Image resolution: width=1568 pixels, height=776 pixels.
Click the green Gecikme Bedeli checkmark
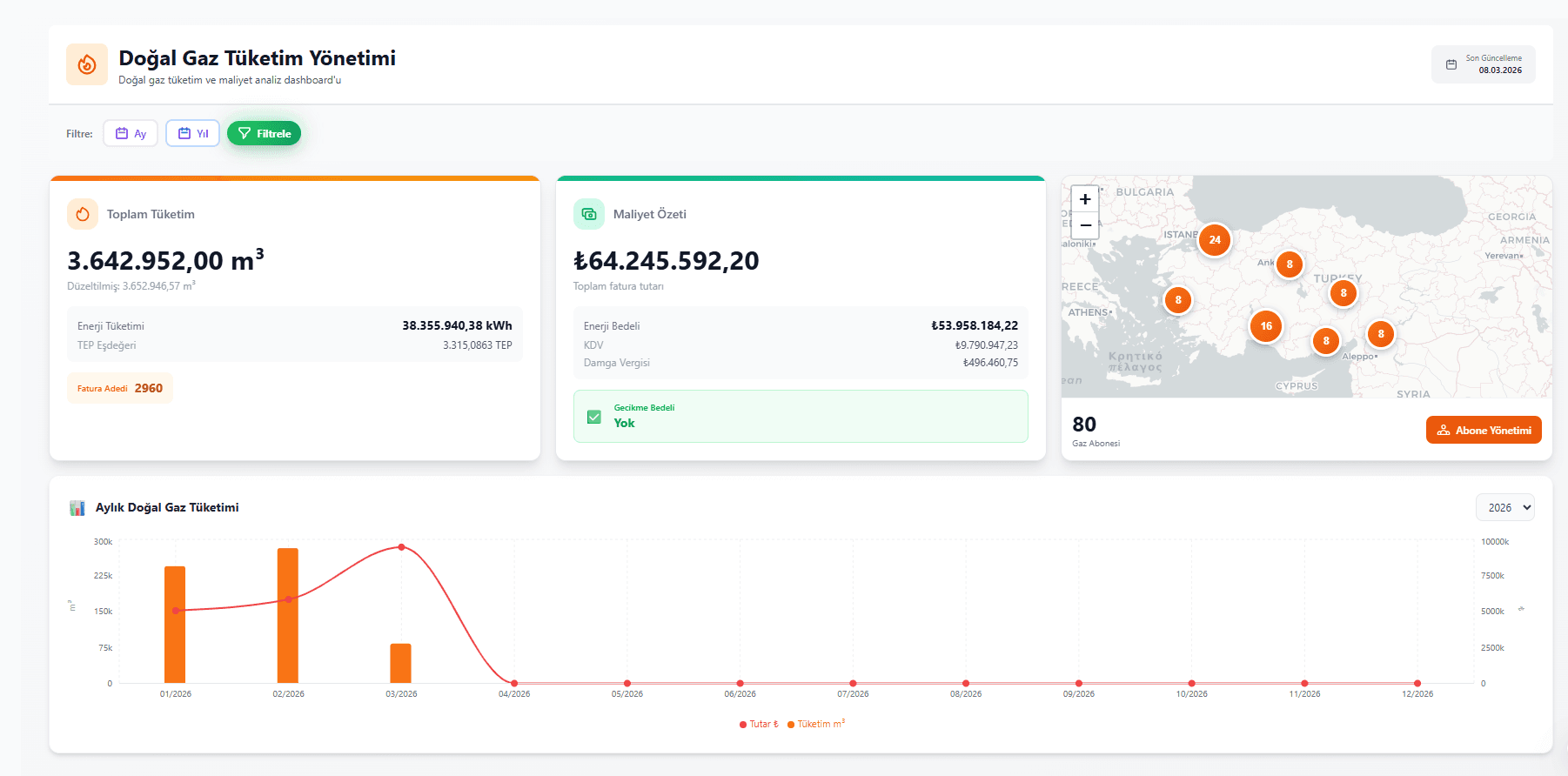[x=594, y=417]
